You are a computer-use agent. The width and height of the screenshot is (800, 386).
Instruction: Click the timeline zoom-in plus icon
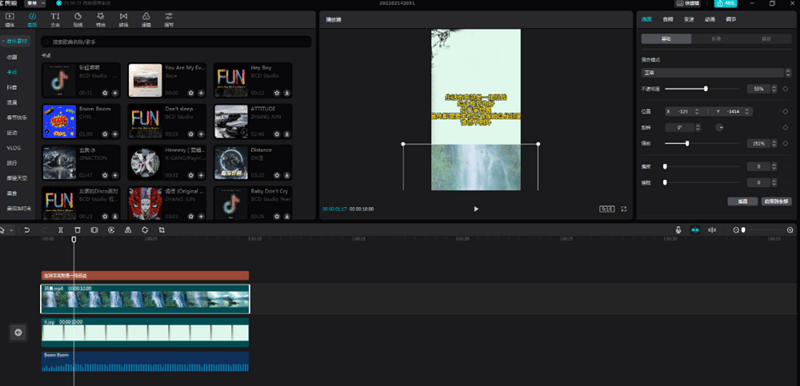(x=790, y=230)
